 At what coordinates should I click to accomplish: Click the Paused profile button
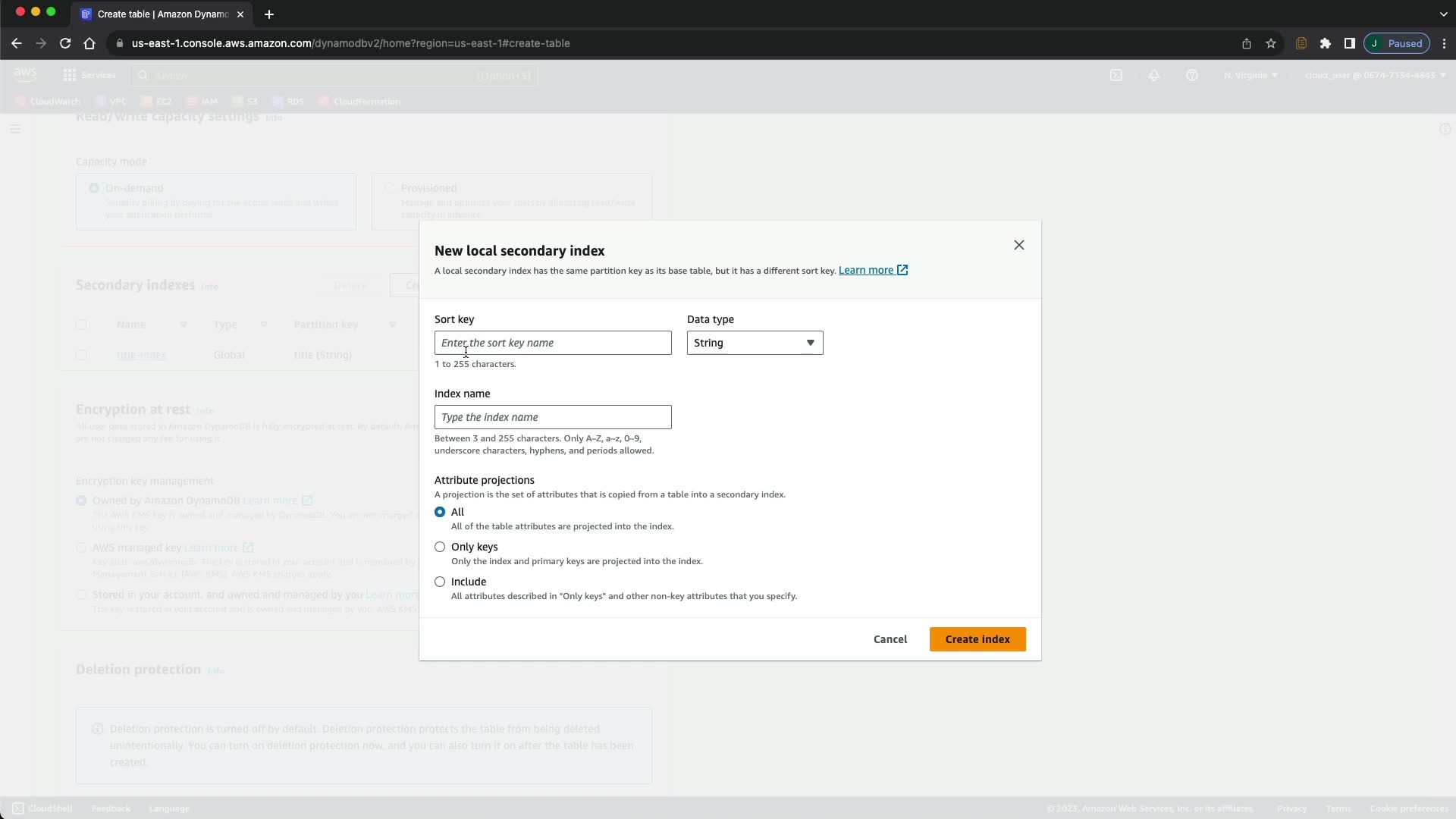click(x=1396, y=43)
